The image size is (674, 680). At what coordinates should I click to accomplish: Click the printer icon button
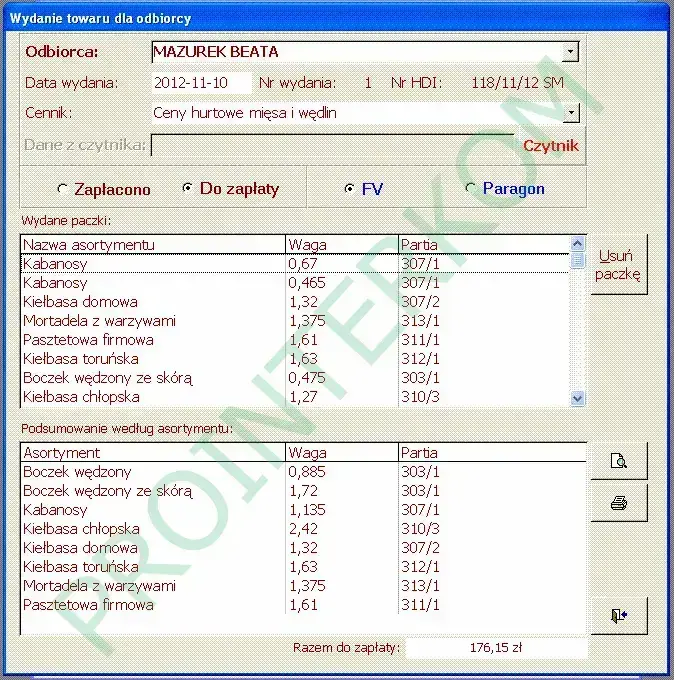pyautogui.click(x=619, y=503)
